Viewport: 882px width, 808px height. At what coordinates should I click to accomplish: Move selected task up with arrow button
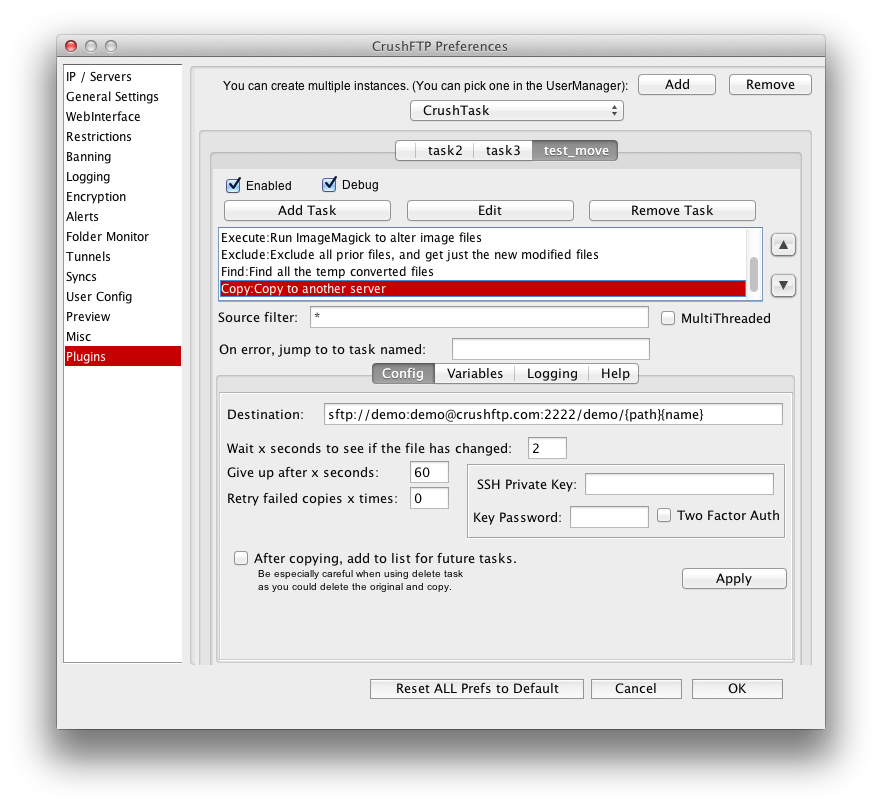point(783,245)
